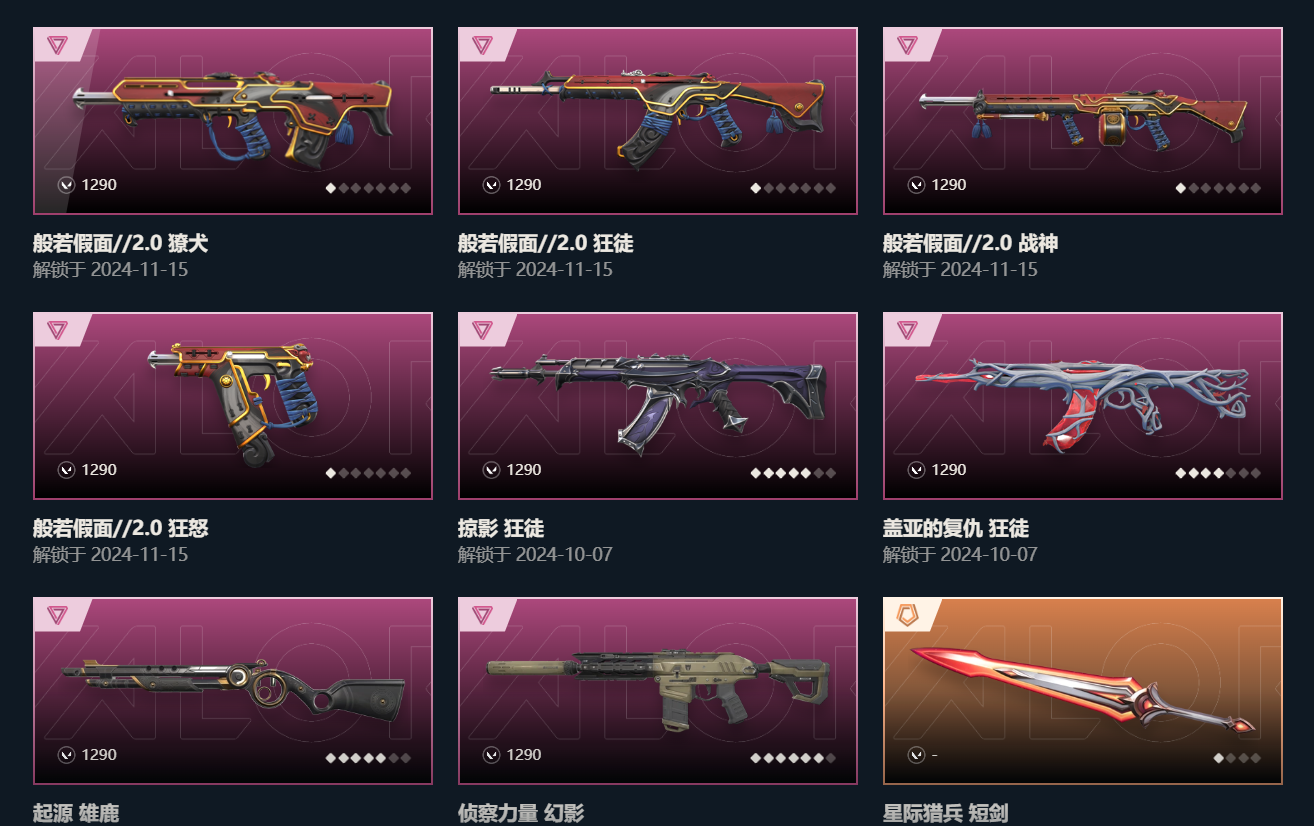
Task: Click the pink tier badge on 掠影 狂徒 card
Action: (482, 330)
